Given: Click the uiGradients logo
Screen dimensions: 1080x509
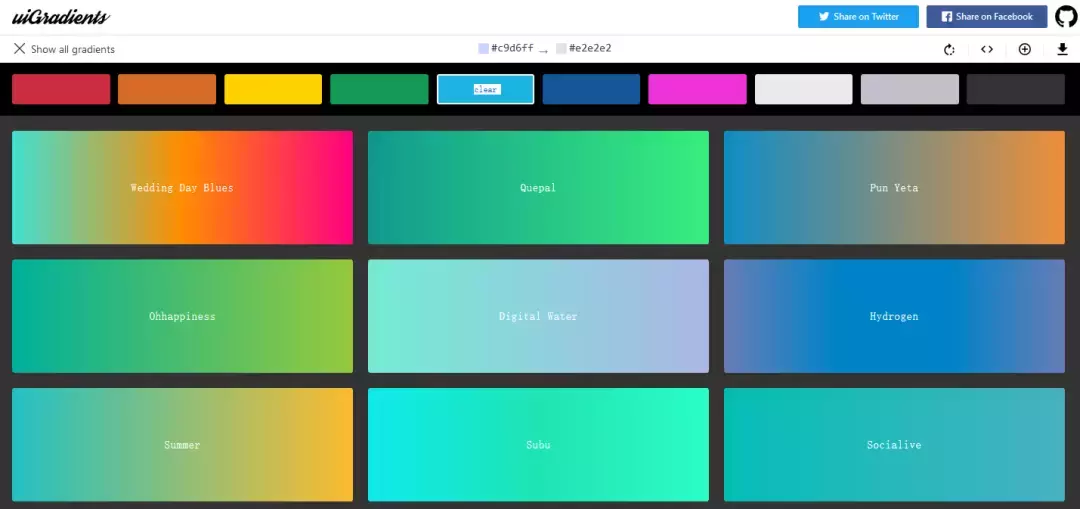Looking at the screenshot, I should (x=61, y=17).
